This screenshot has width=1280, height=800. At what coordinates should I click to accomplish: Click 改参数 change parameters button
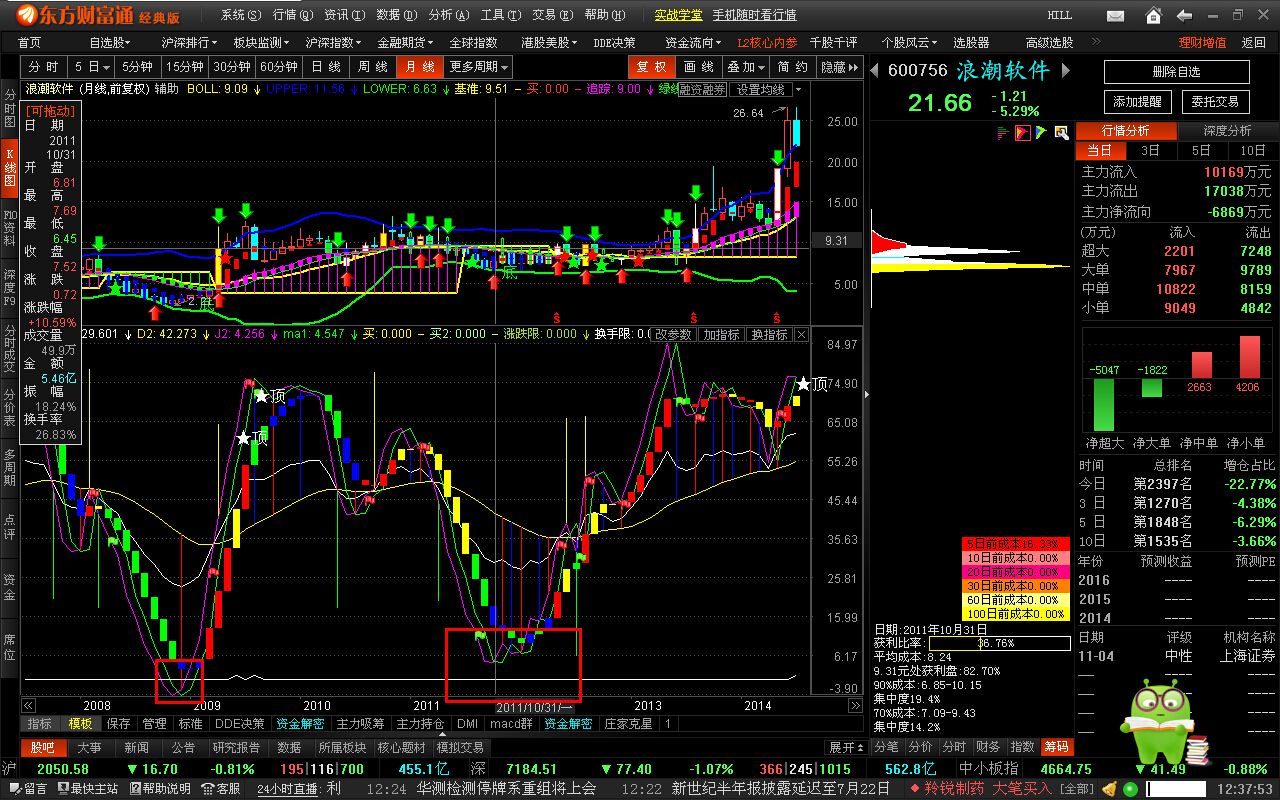tap(673, 334)
